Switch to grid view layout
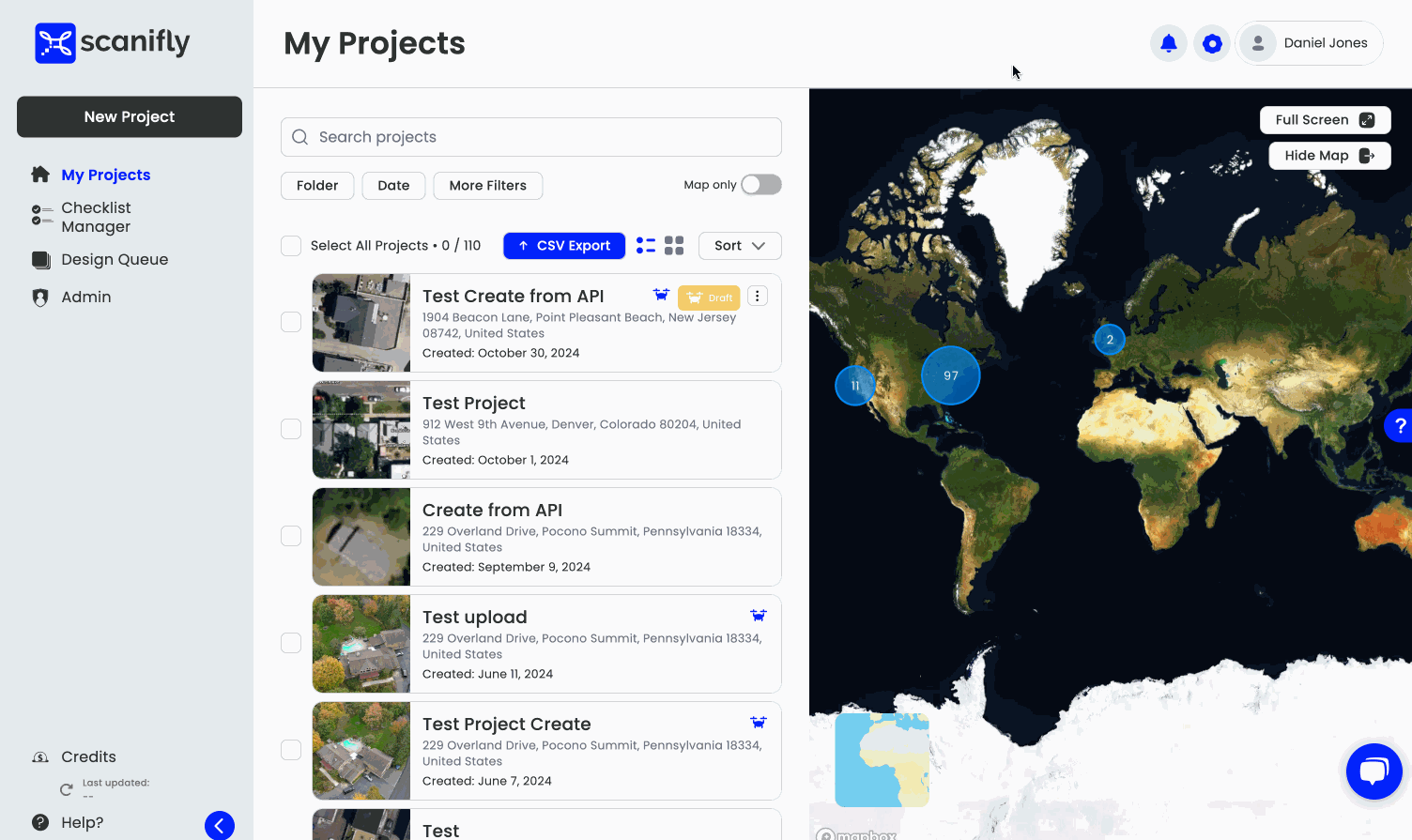Image resolution: width=1412 pixels, height=840 pixels. pos(674,246)
